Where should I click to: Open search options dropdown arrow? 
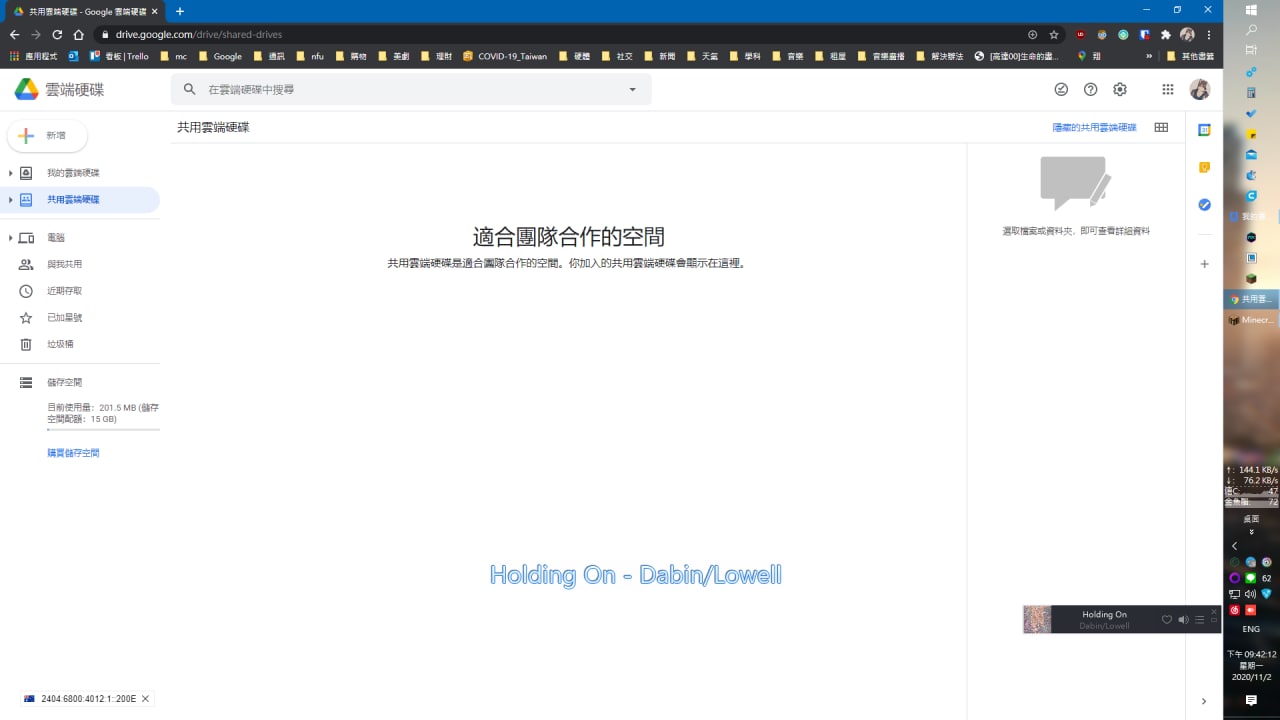[x=632, y=89]
